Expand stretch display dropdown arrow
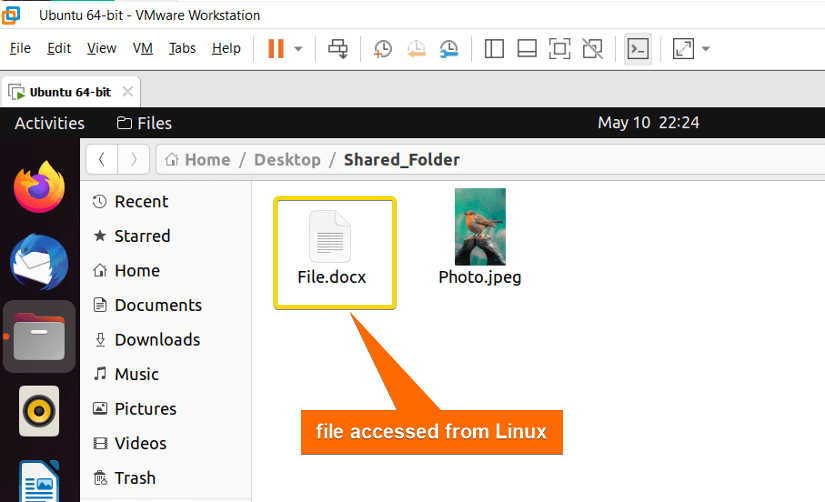The image size is (825, 502). pyautogui.click(x=706, y=49)
